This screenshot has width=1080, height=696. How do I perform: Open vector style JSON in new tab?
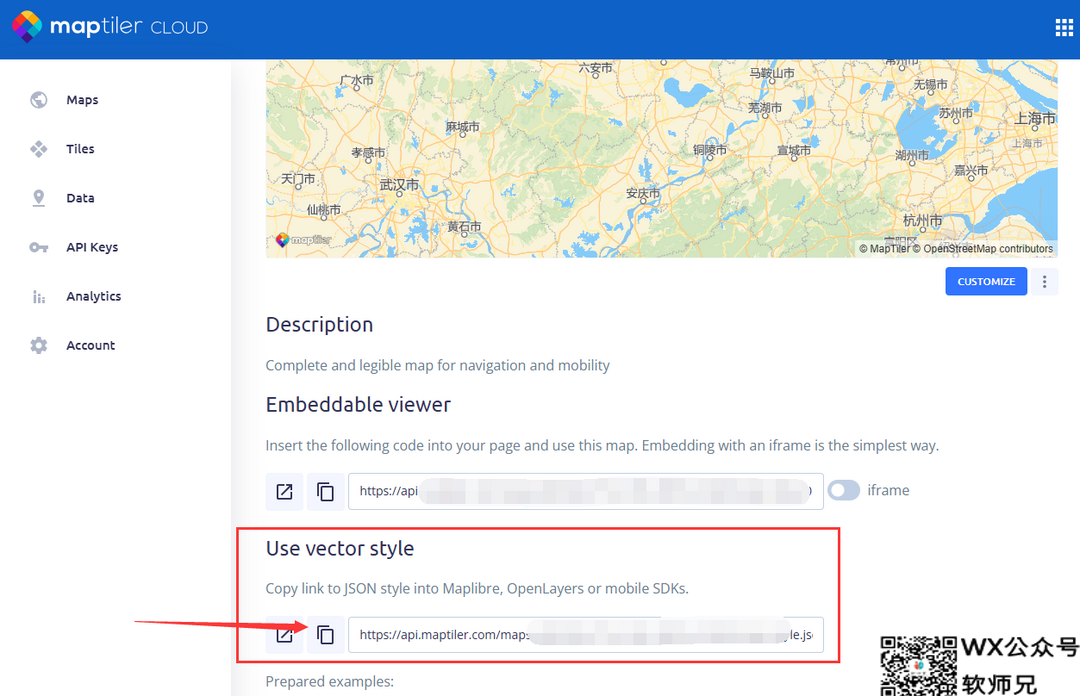(284, 635)
